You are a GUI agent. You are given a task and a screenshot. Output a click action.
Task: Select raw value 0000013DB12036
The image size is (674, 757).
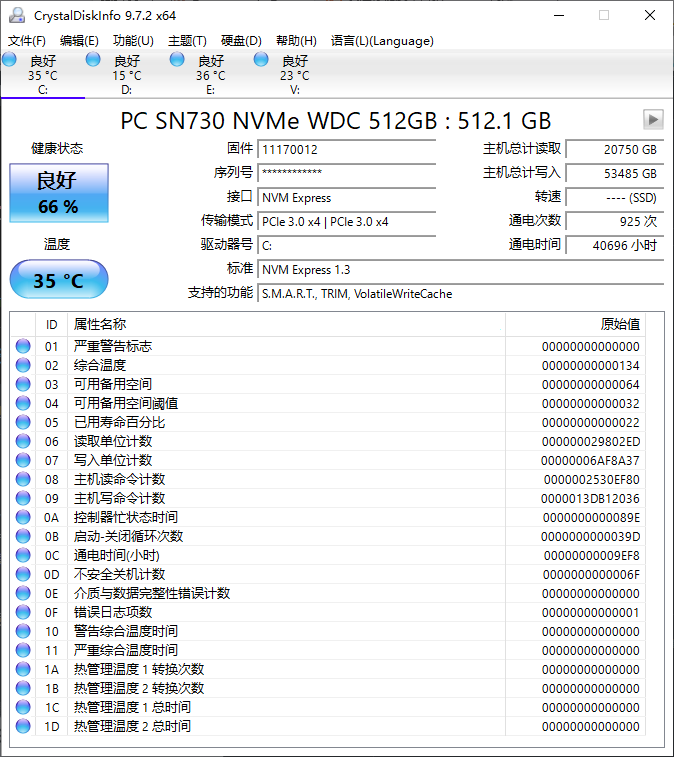point(590,498)
